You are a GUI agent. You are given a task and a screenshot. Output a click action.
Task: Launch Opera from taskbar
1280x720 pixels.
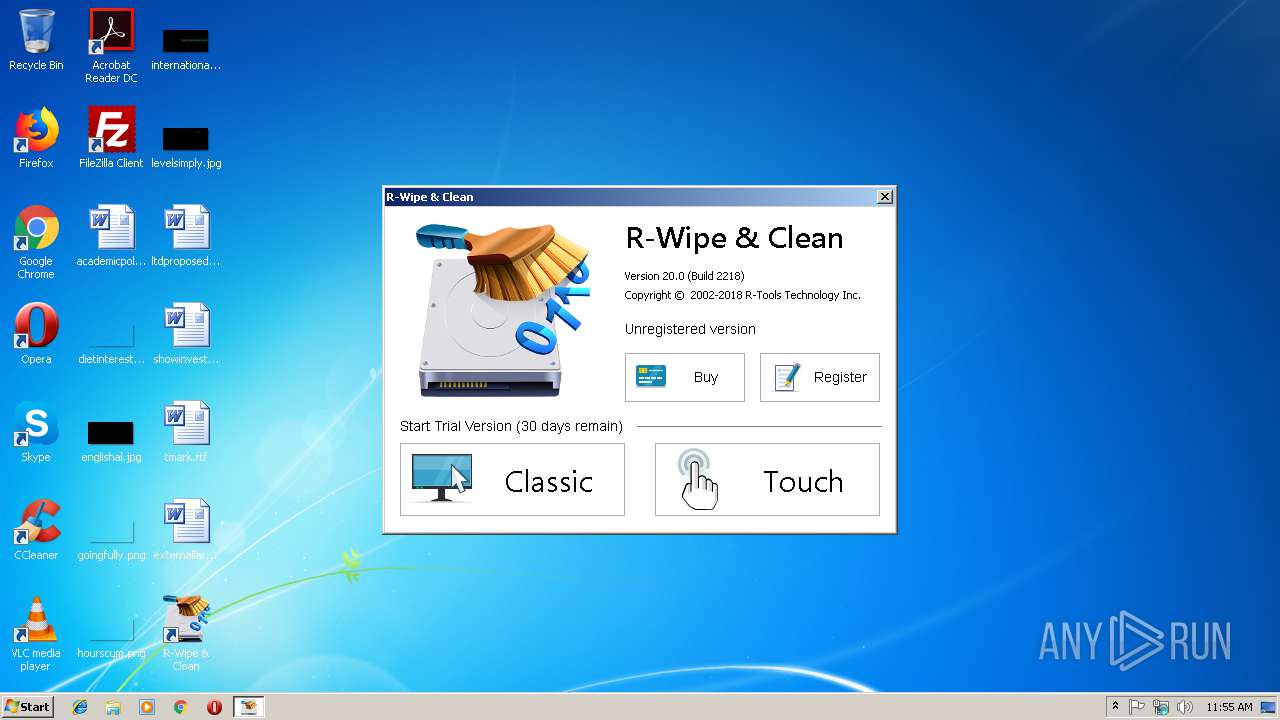[x=214, y=707]
